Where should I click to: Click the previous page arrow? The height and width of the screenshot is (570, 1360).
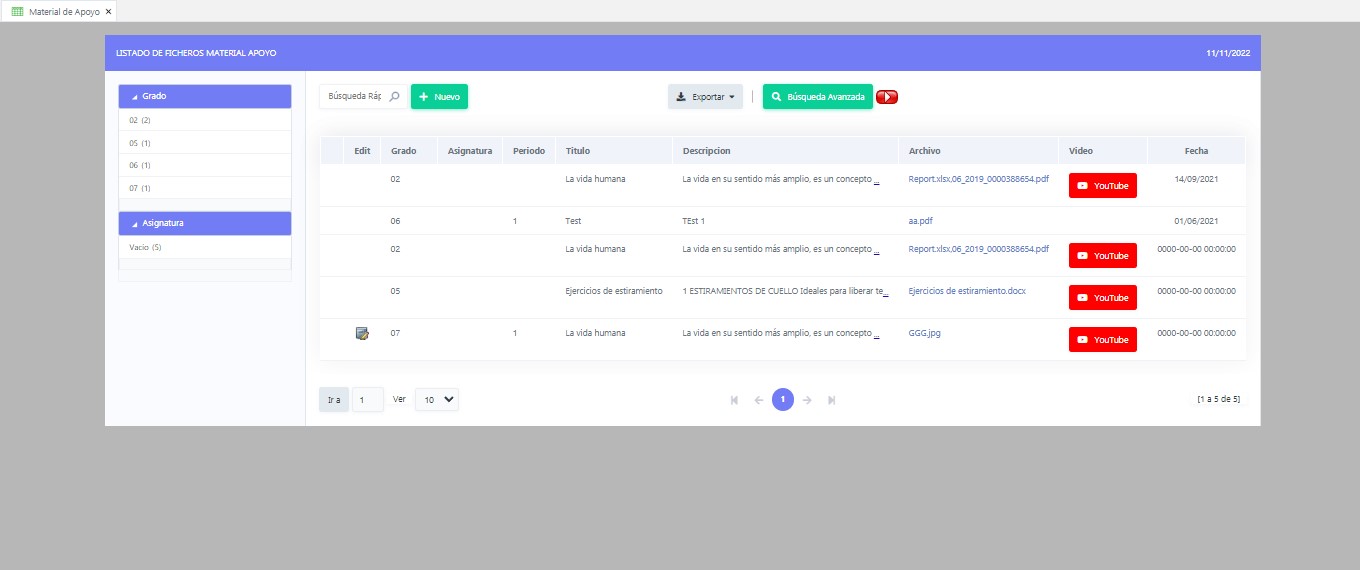(x=759, y=400)
